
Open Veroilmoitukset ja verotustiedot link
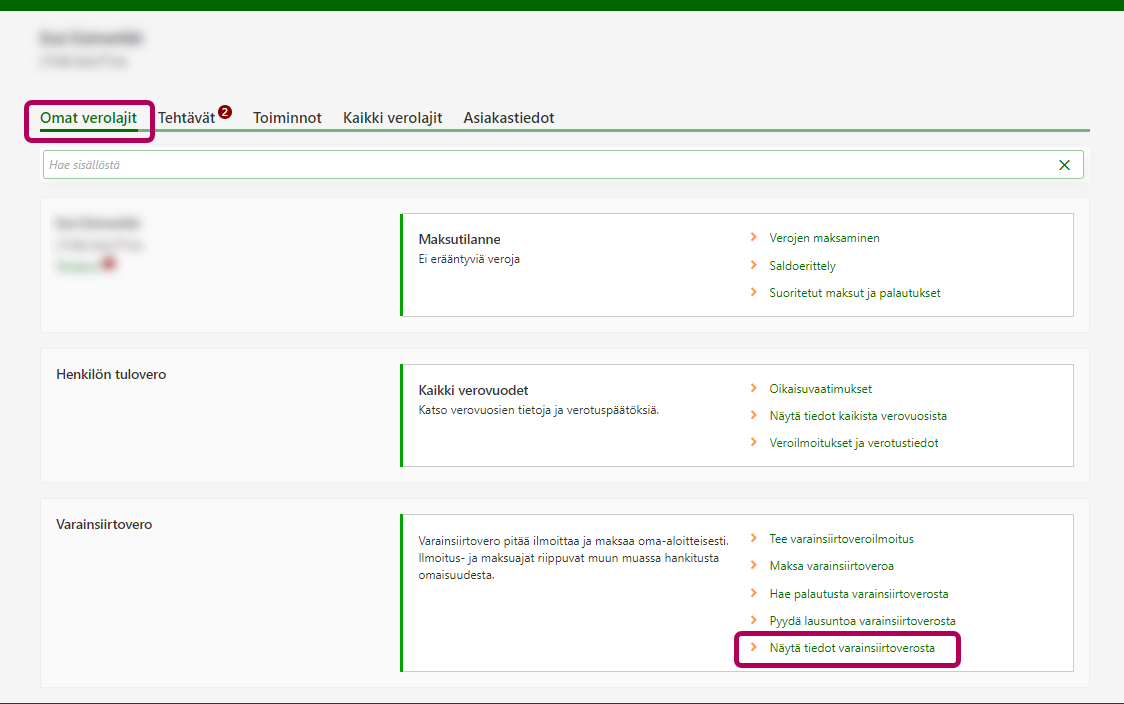tap(853, 443)
